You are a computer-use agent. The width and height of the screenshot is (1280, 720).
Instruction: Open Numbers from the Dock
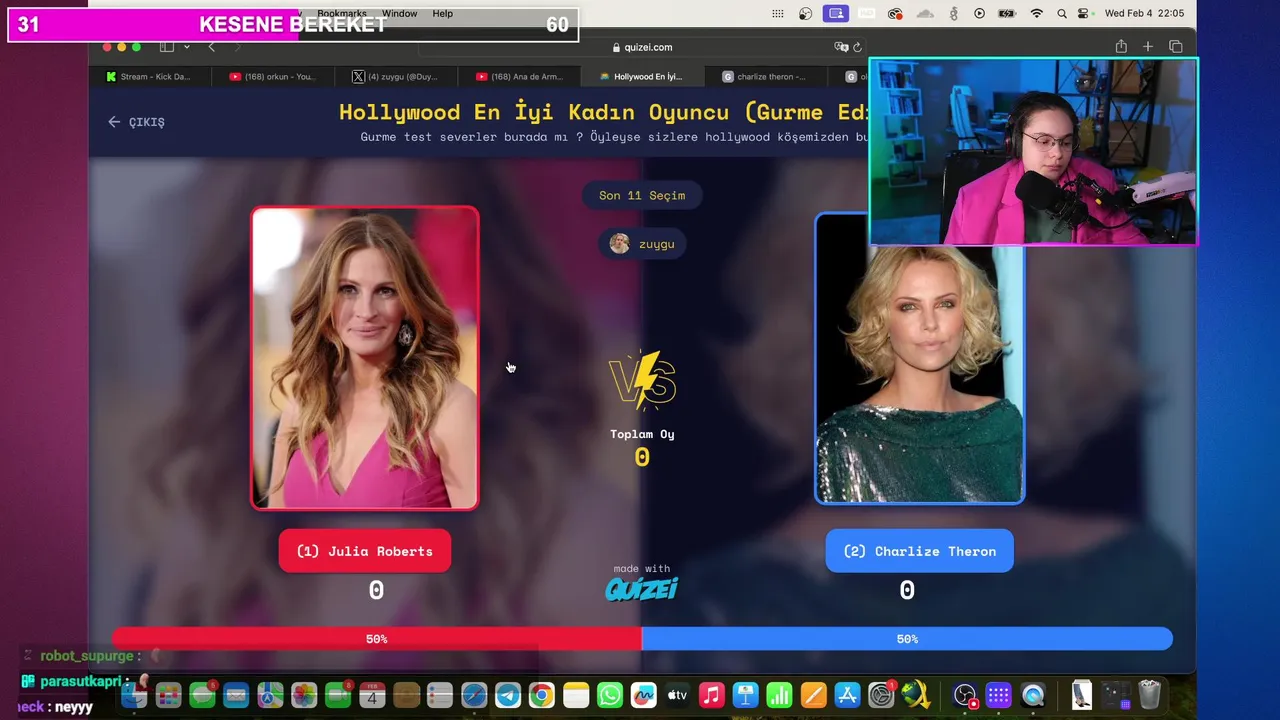(779, 695)
